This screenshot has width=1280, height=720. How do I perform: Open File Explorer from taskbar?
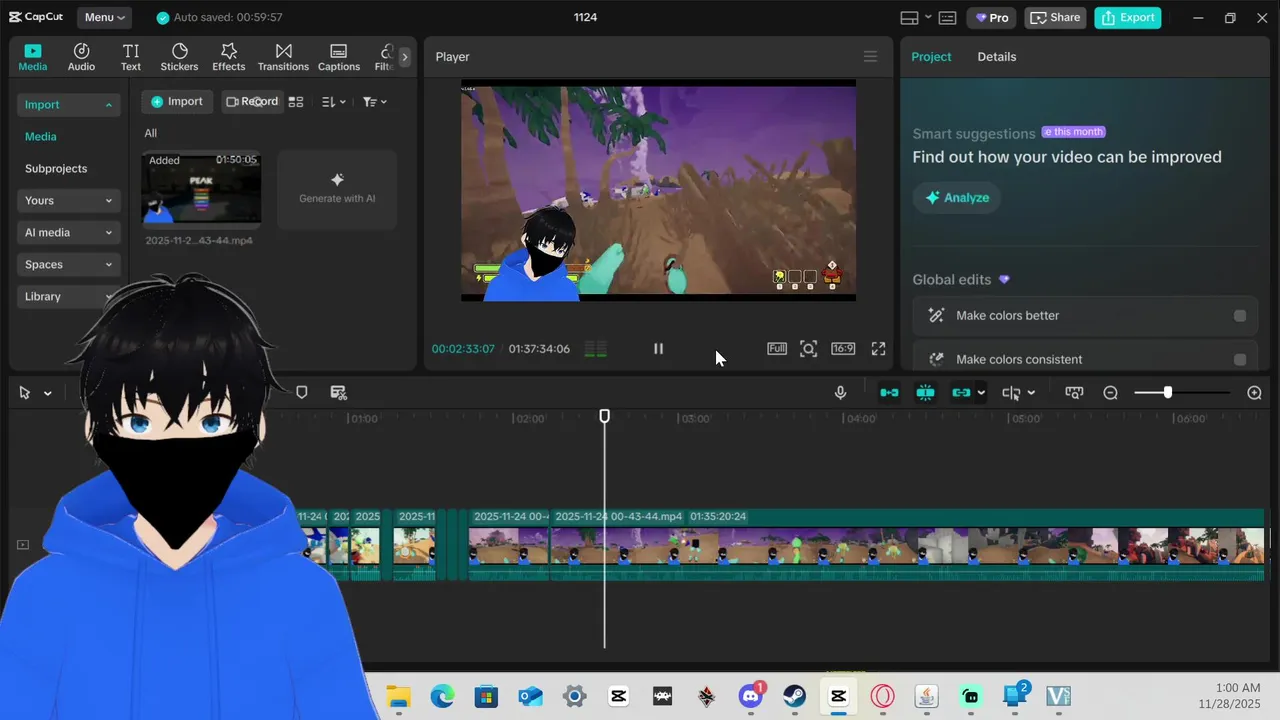tap(398, 697)
